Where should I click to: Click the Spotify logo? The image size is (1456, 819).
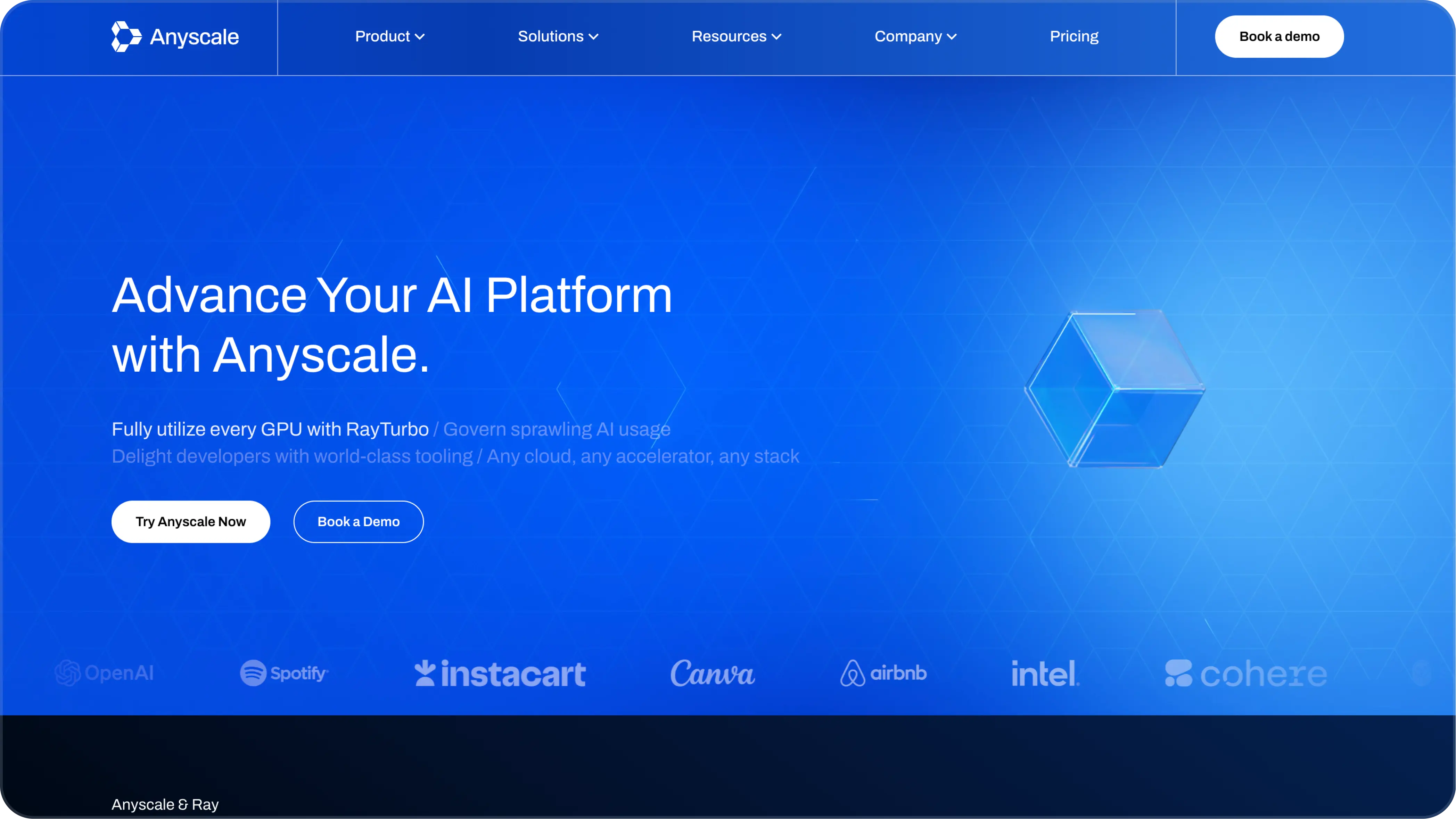click(x=284, y=673)
